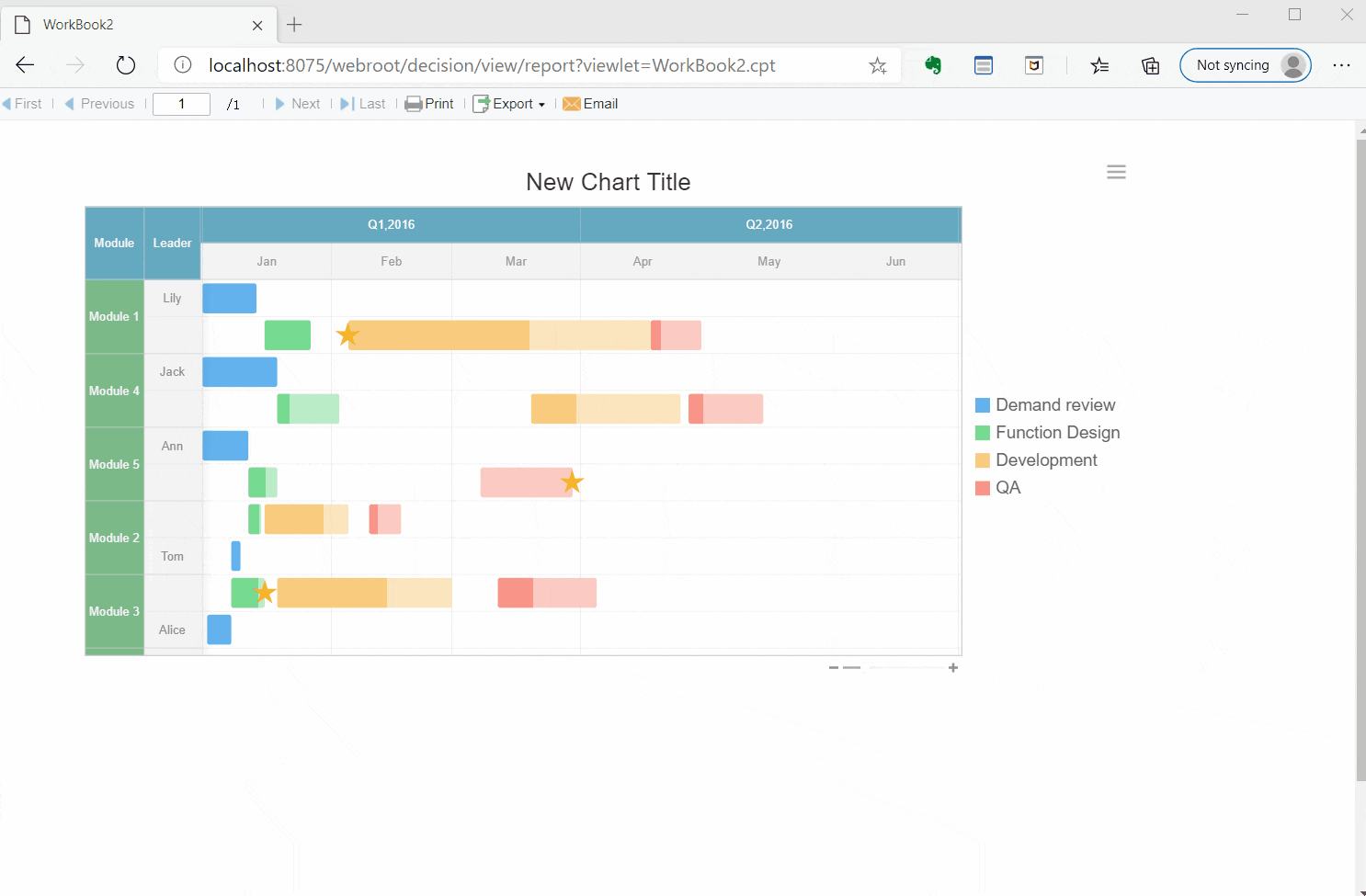Open the chart's hamburger menu
1366x896 pixels.
(x=1116, y=172)
